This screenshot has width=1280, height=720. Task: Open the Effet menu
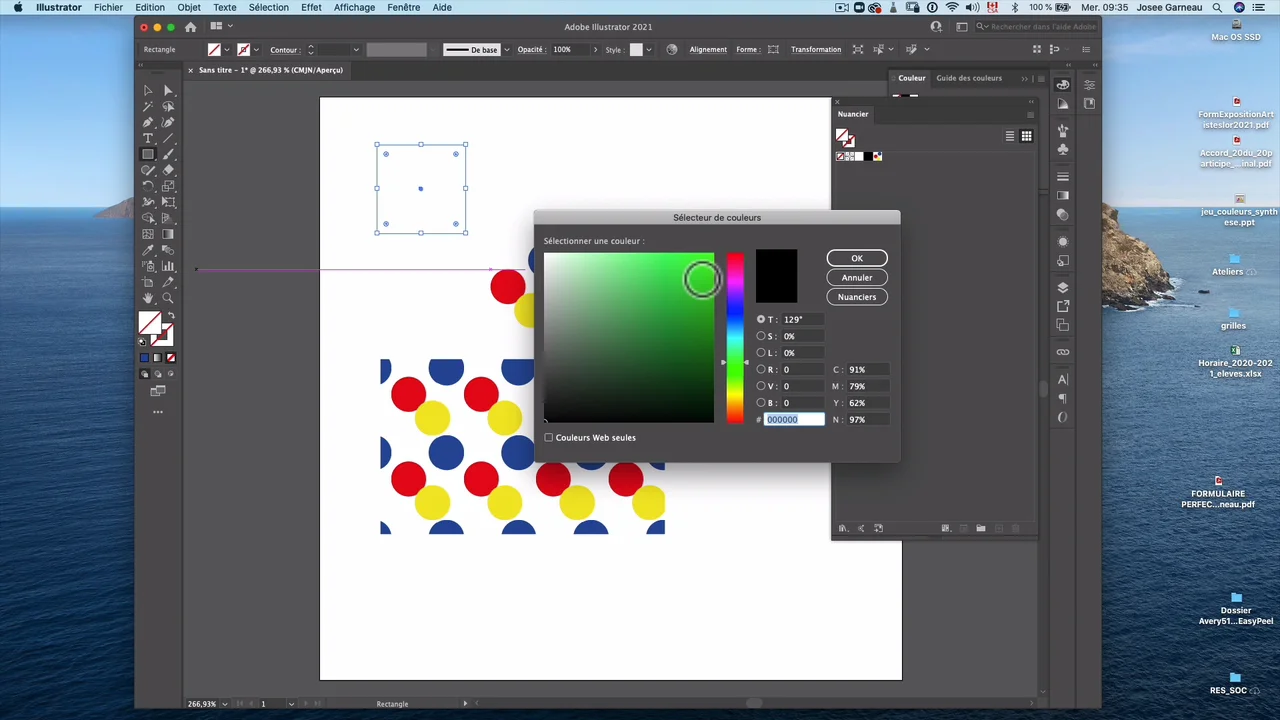[311, 7]
